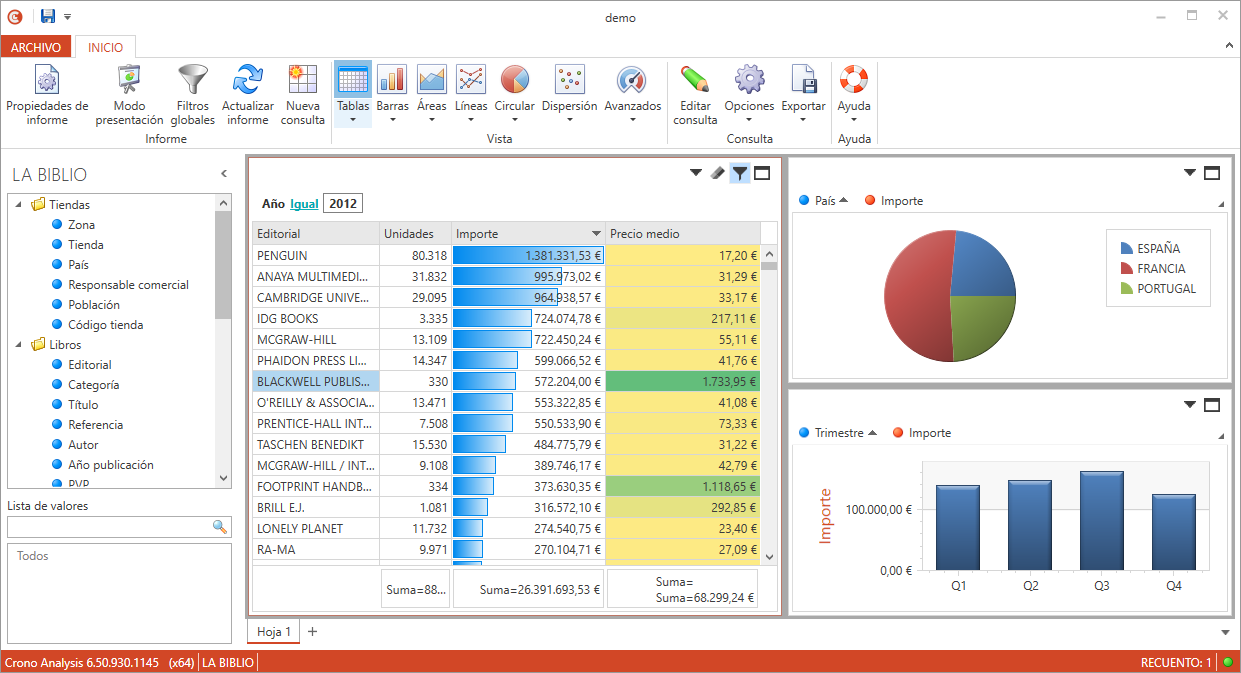Click the 2012 filter value field
The height and width of the screenshot is (673, 1241).
343,202
